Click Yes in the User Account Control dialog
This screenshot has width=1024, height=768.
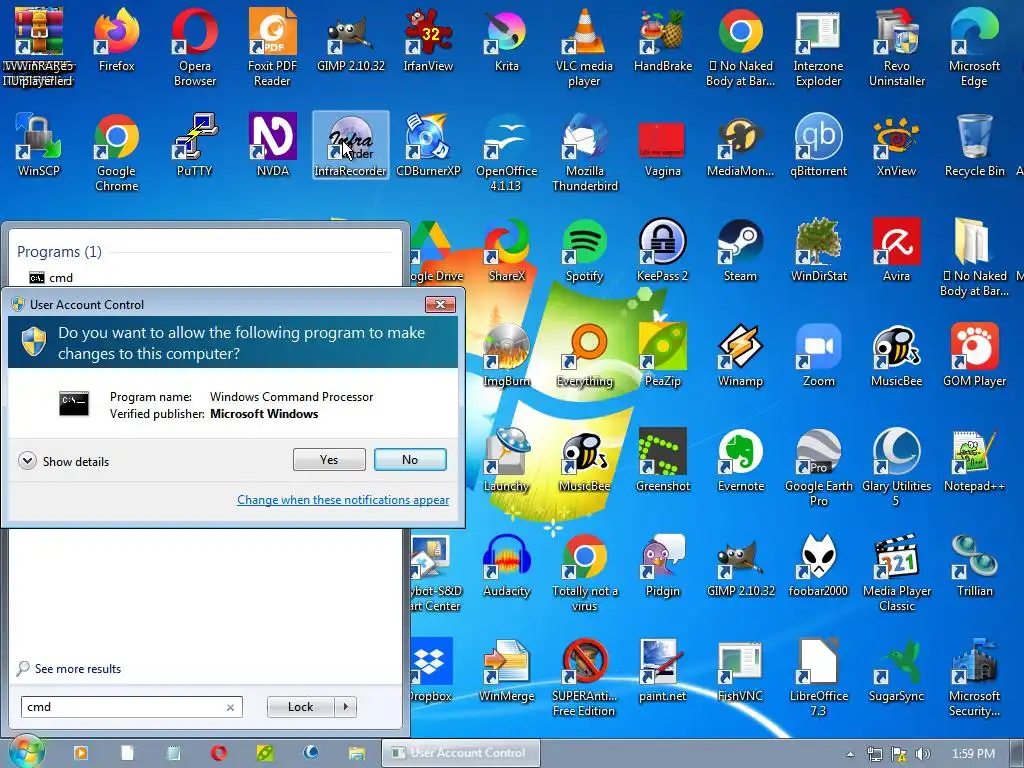(x=329, y=460)
